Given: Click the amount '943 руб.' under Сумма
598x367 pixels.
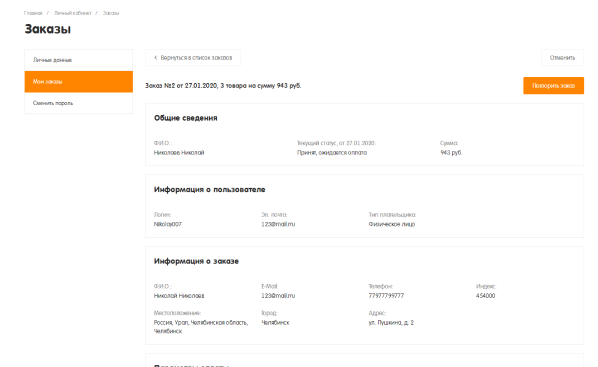Looking at the screenshot, I should pyautogui.click(x=451, y=153).
